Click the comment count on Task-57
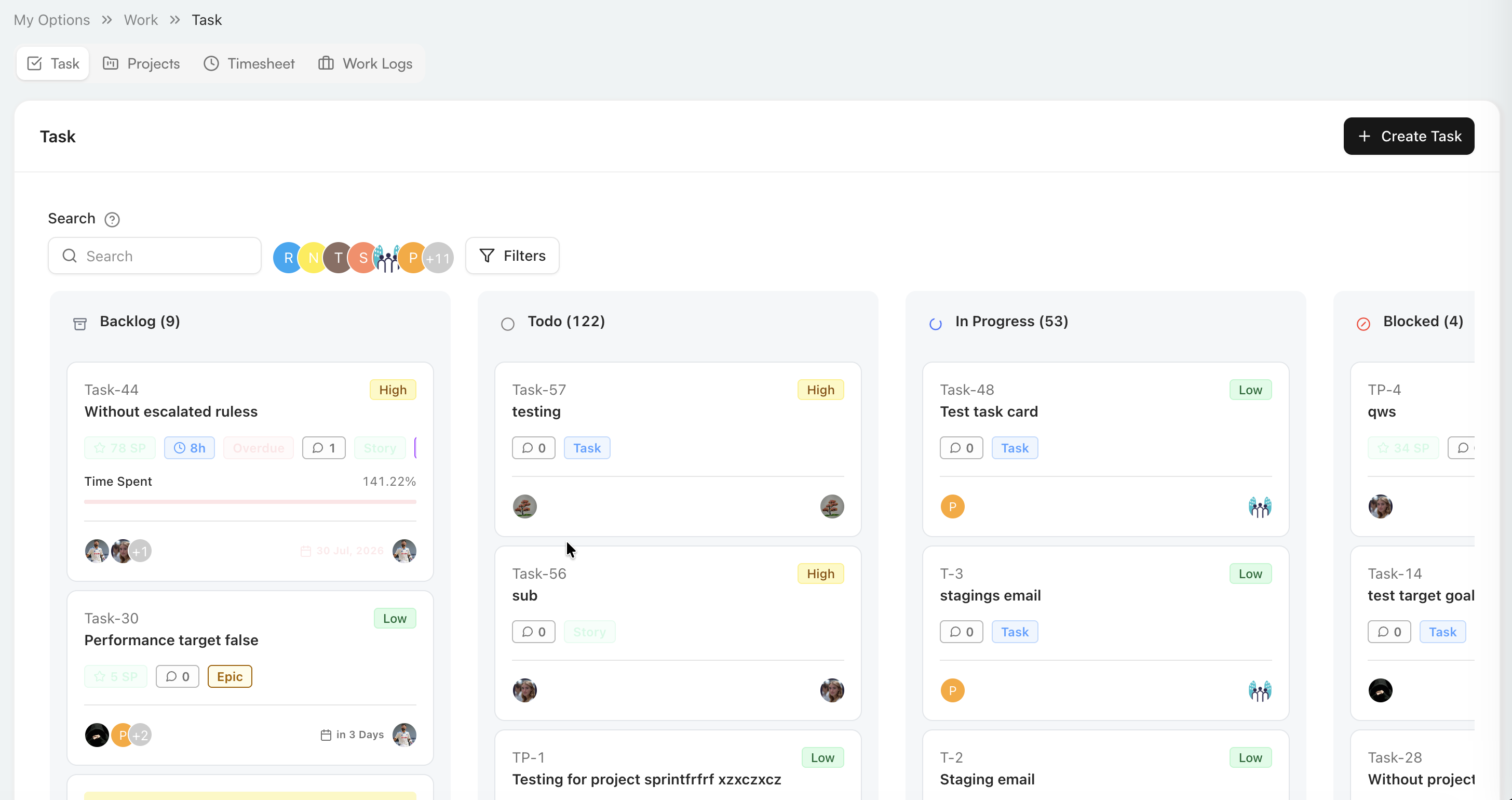1512x800 pixels. (x=533, y=448)
